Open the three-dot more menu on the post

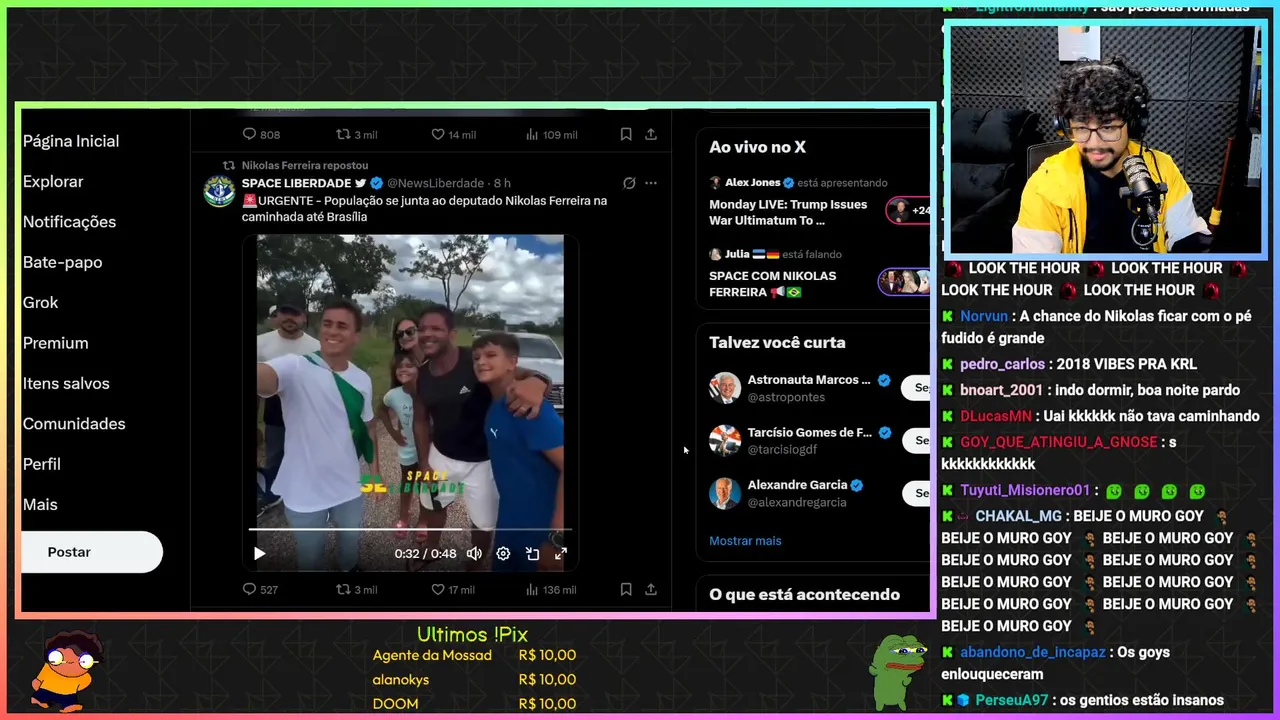point(651,183)
